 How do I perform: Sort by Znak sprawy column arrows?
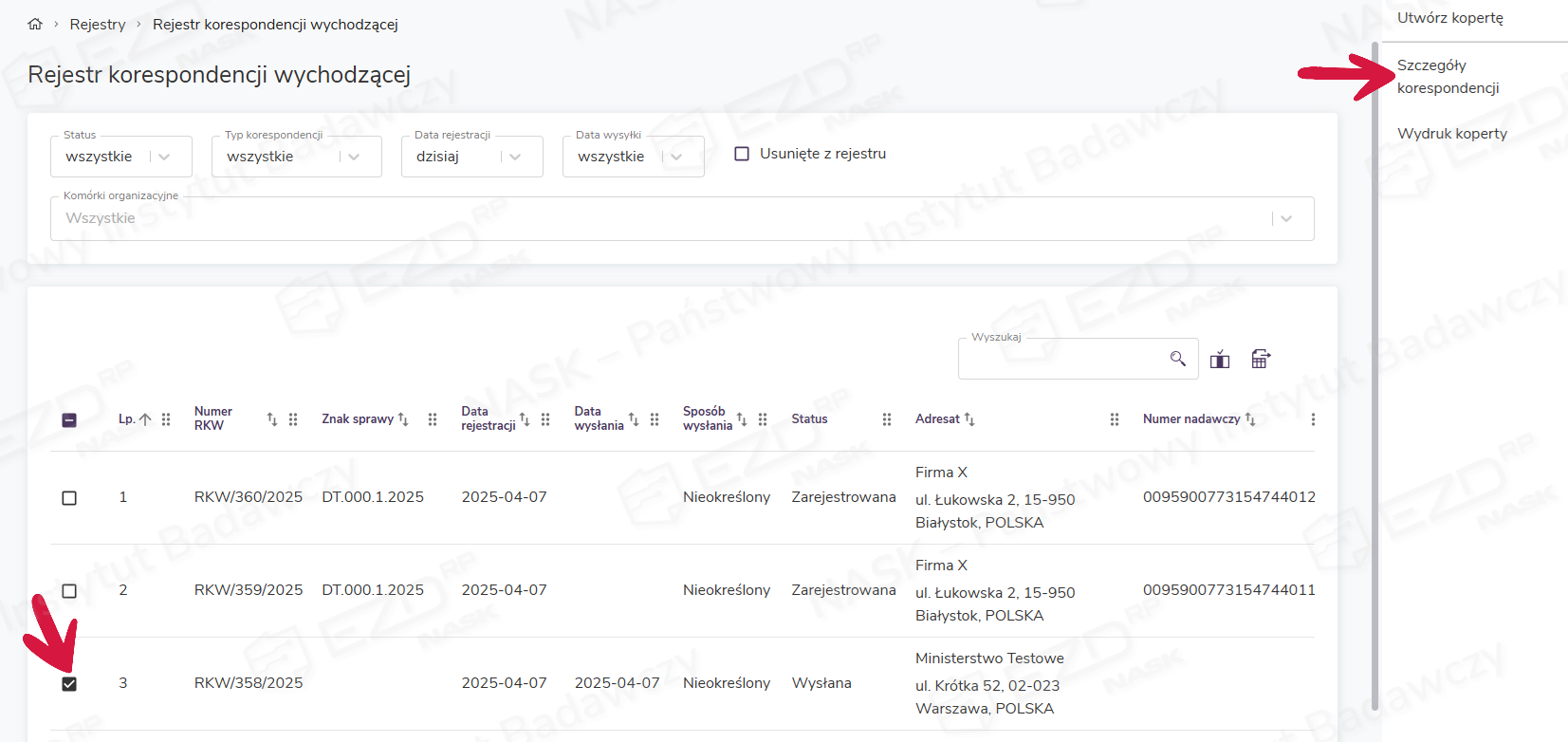(x=403, y=419)
